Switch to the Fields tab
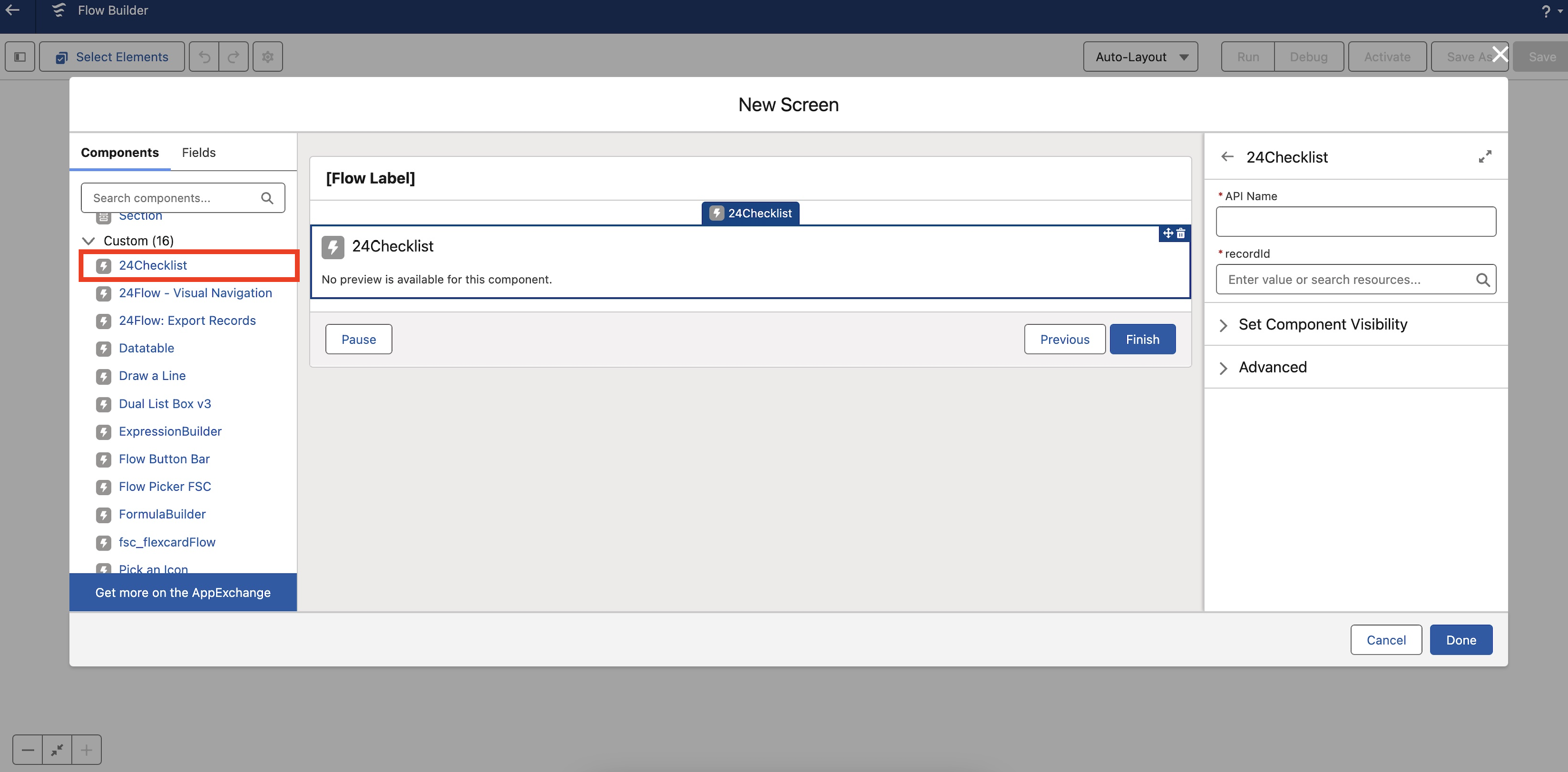 tap(199, 152)
